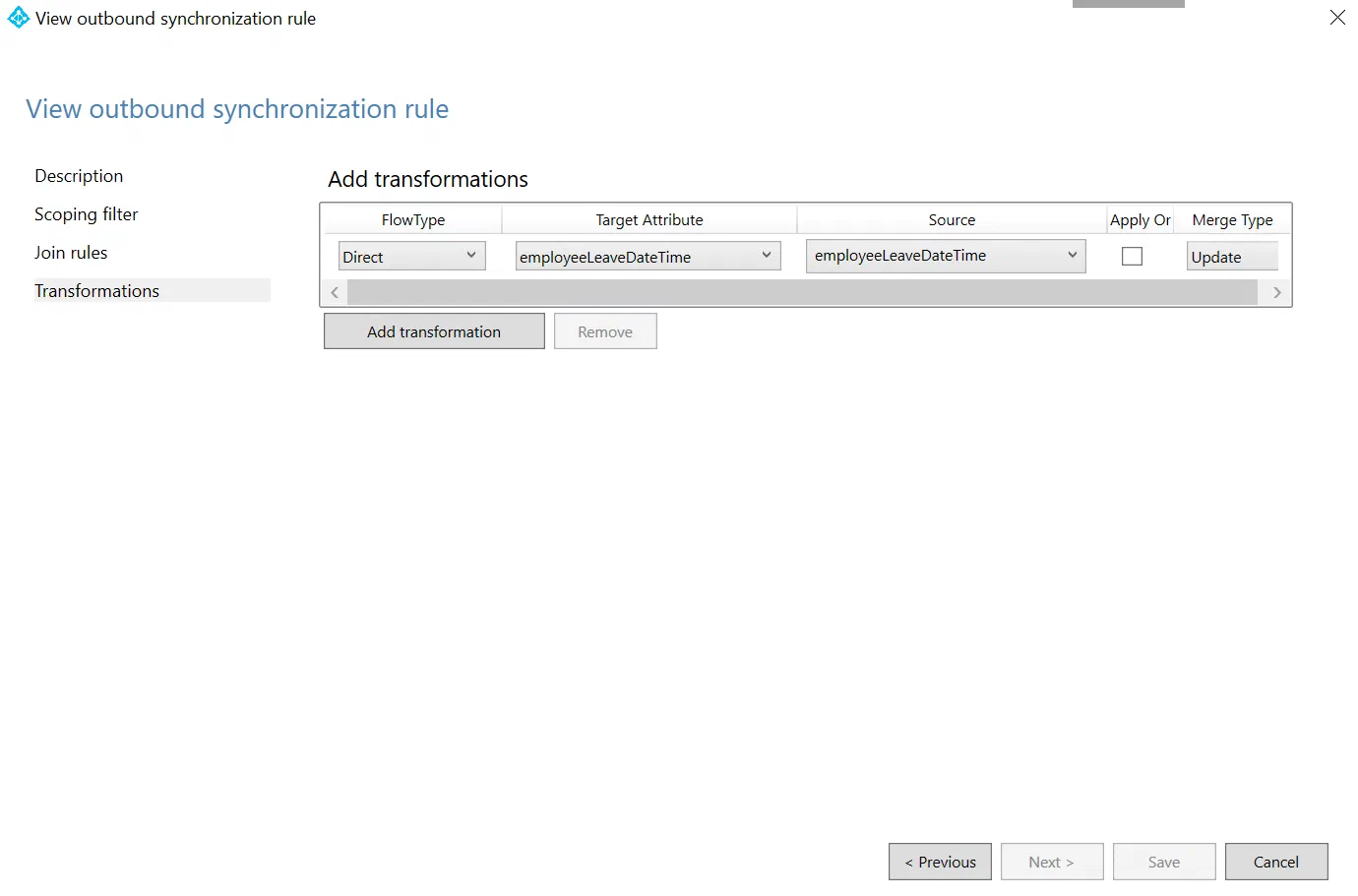Open the Source employeeLeaveDateTime dropdown

(946, 256)
